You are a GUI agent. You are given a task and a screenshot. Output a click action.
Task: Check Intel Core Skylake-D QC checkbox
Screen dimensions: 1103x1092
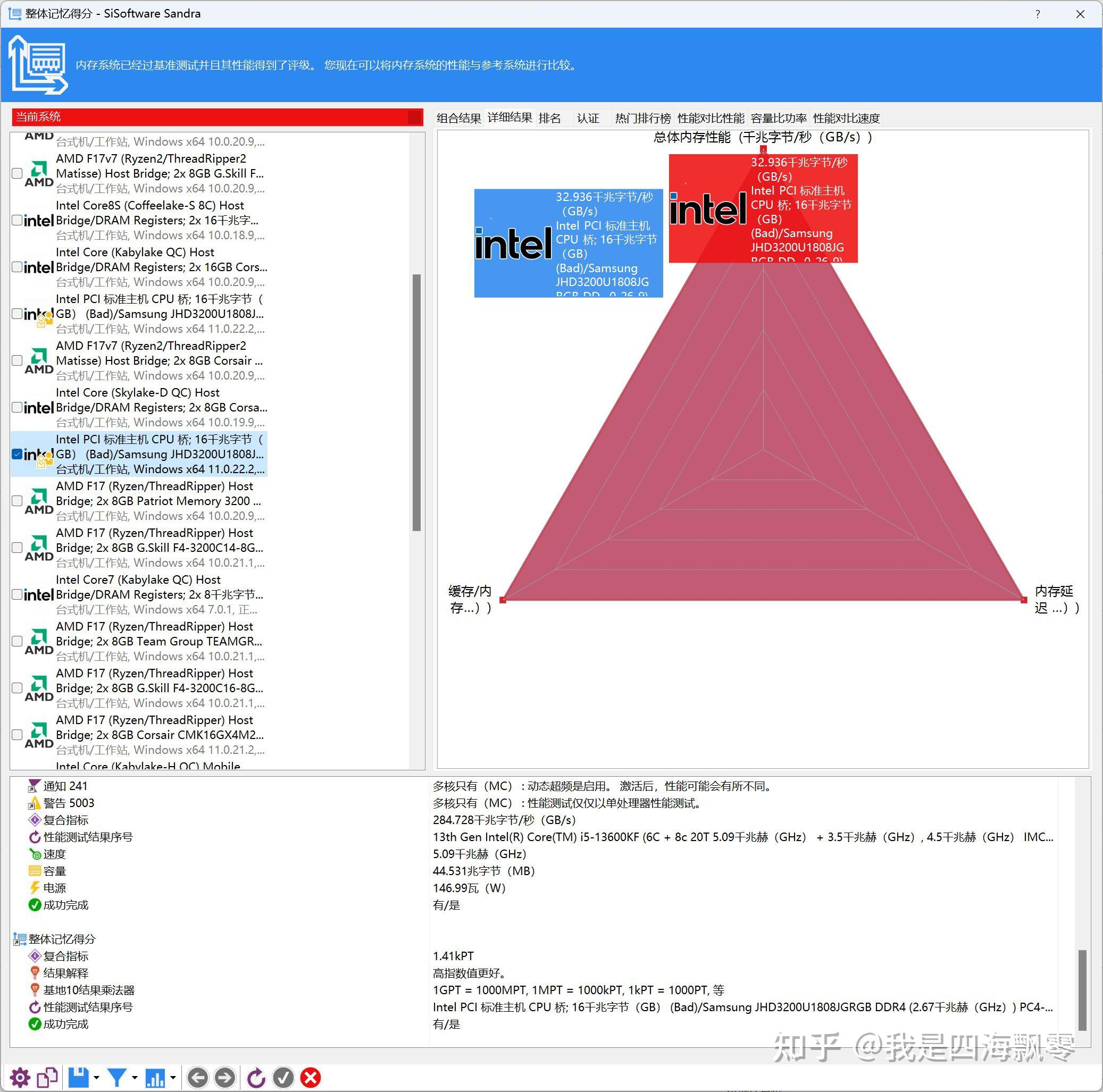click(17, 408)
